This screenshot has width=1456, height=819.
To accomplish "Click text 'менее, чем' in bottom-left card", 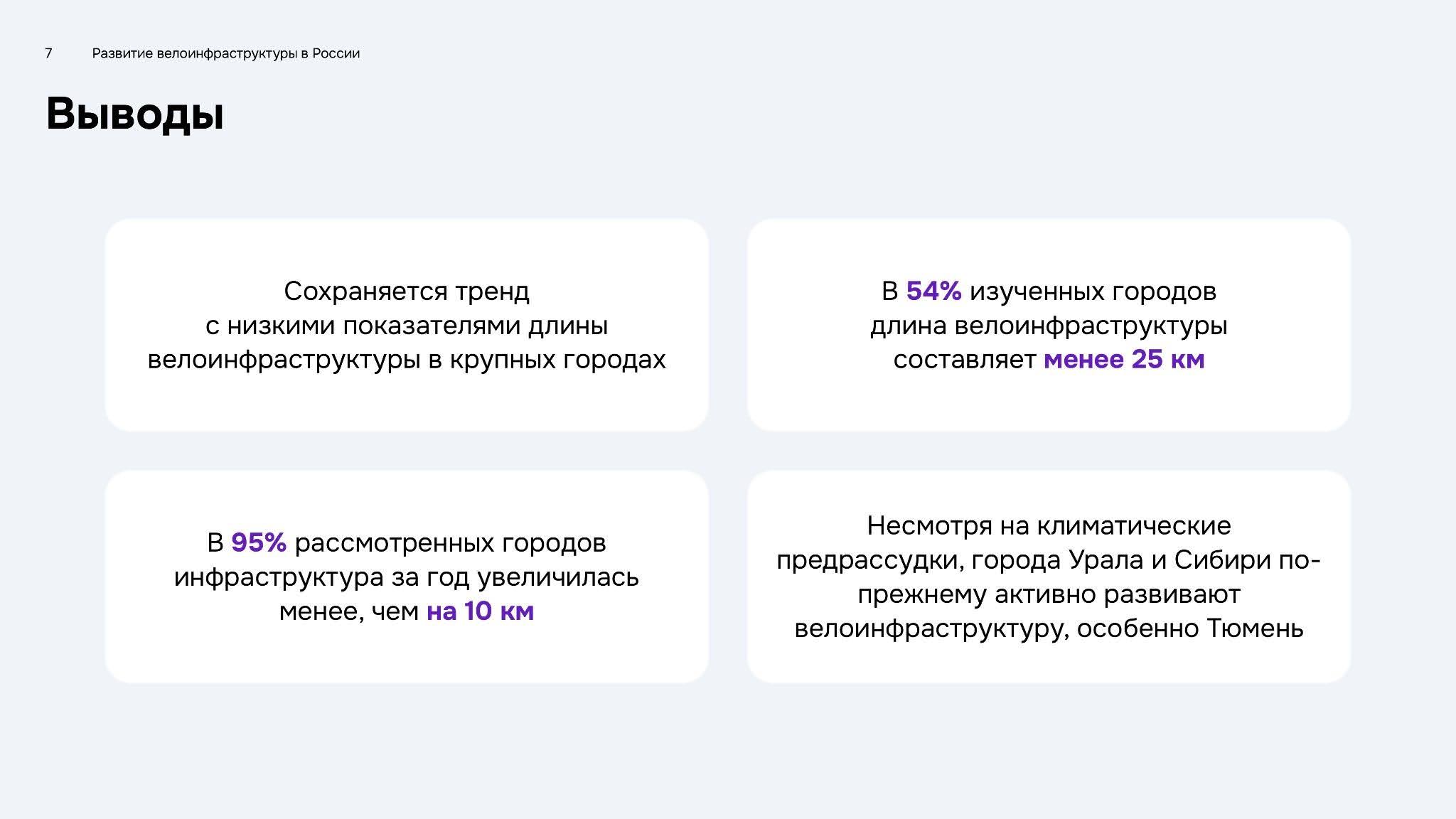I will point(349,611).
